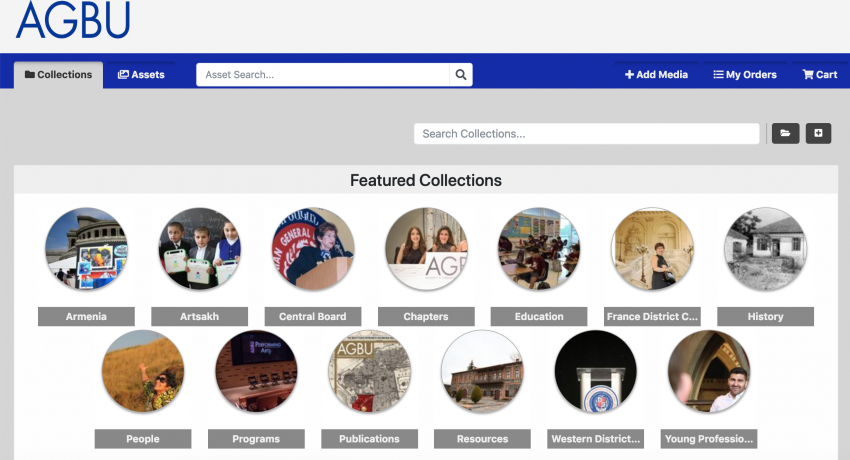Click the Featured Collections heading
Viewport: 850px width, 460px height.
(x=426, y=180)
